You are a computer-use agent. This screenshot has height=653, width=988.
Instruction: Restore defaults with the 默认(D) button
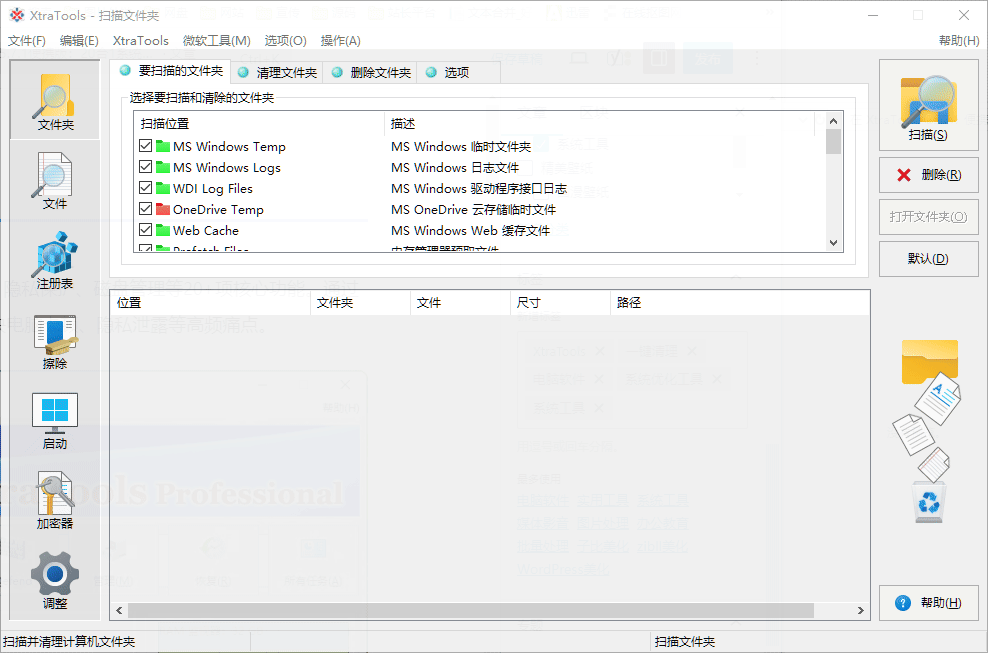pos(928,259)
